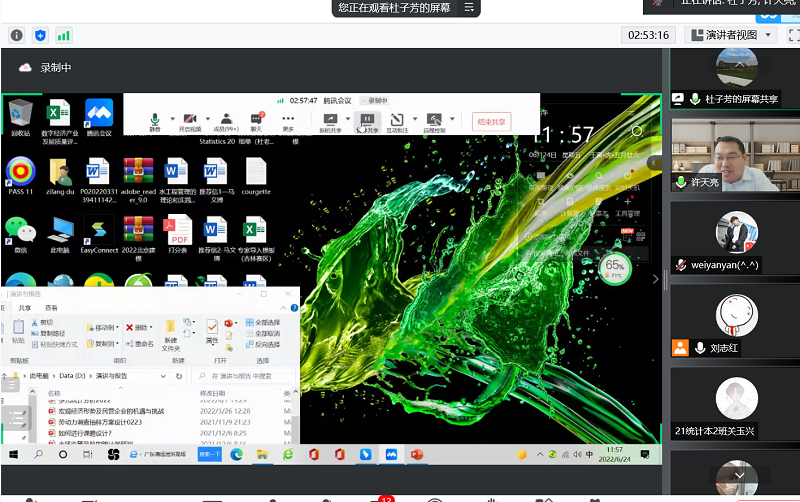Open File Explorer on the taskbar
This screenshot has width=800, height=502.
coord(262,455)
